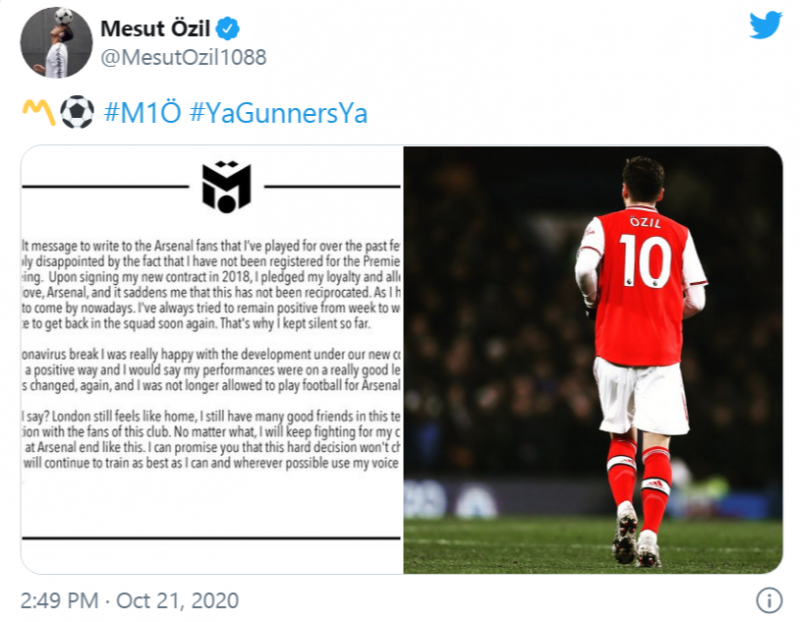Click the number 10 on the jersey
The image size is (800, 622).
click(644, 262)
